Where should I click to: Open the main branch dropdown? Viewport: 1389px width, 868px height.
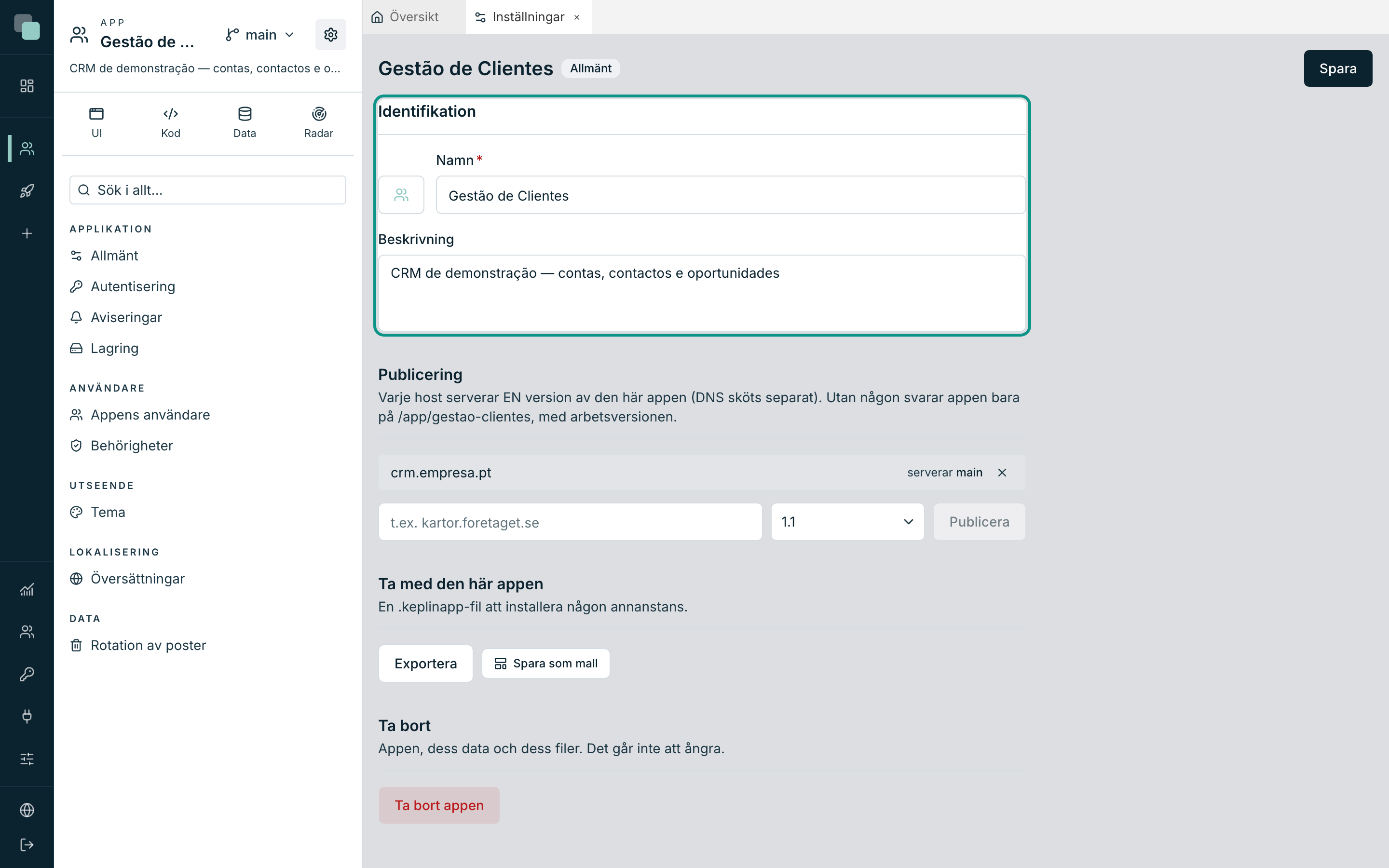pyautogui.click(x=260, y=35)
